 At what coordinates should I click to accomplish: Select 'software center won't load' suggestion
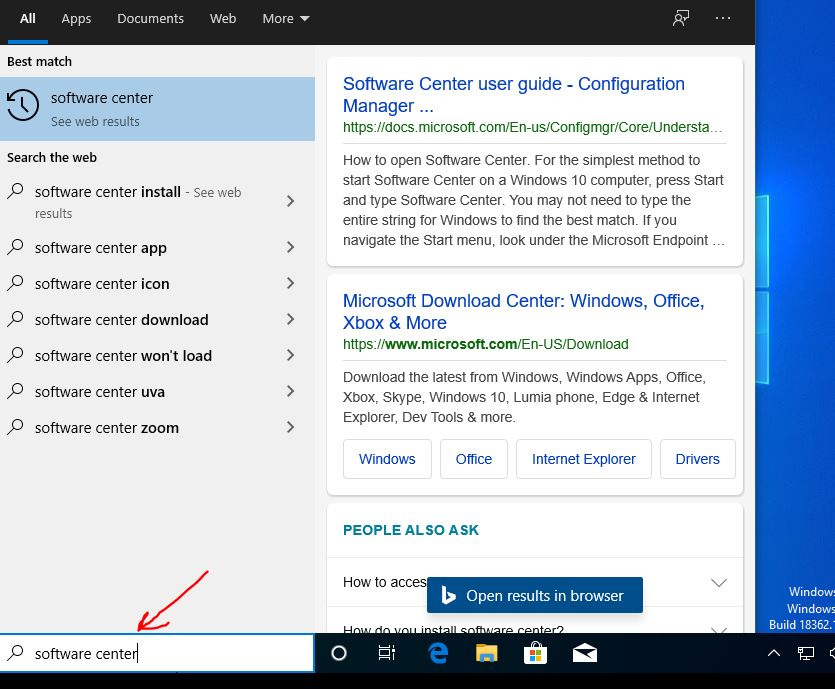tap(123, 356)
